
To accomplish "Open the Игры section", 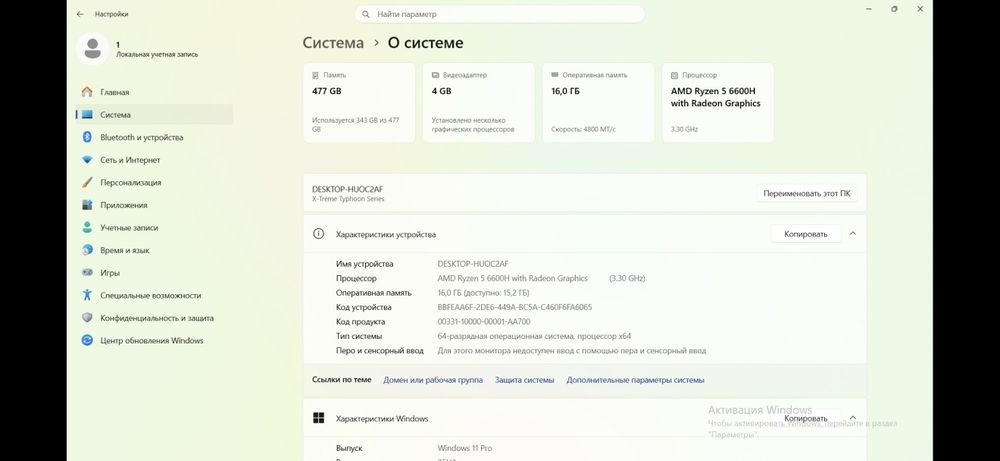I will click(154, 273).
